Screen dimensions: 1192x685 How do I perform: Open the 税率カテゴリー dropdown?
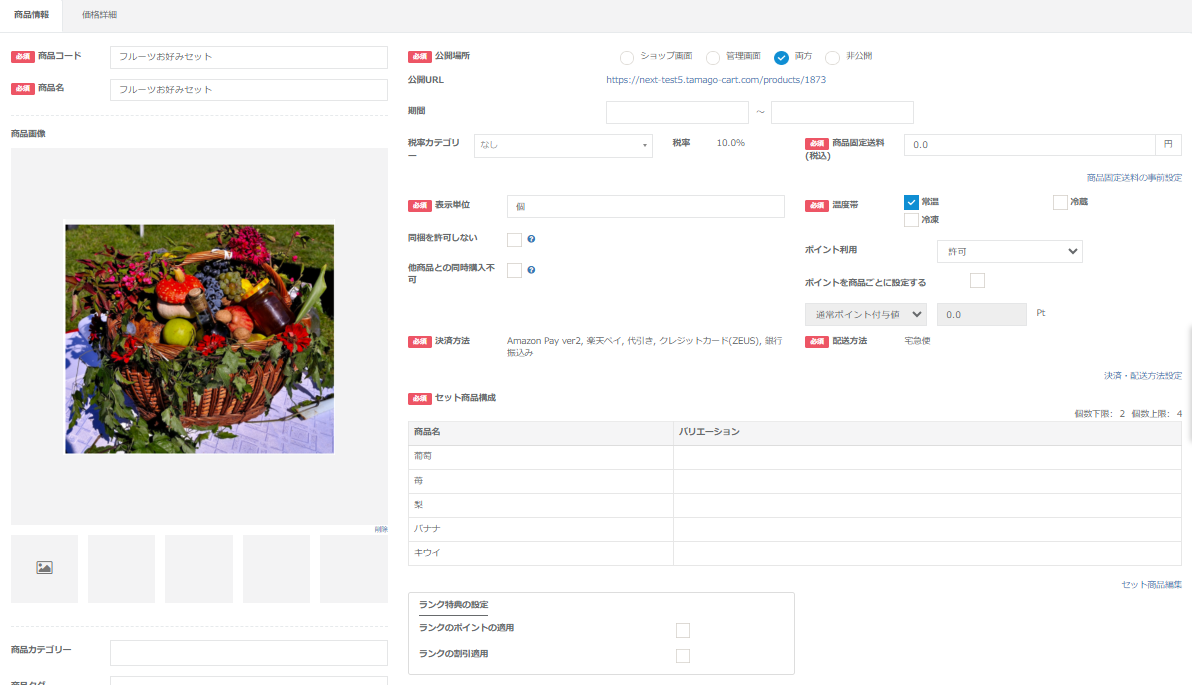click(x=563, y=145)
